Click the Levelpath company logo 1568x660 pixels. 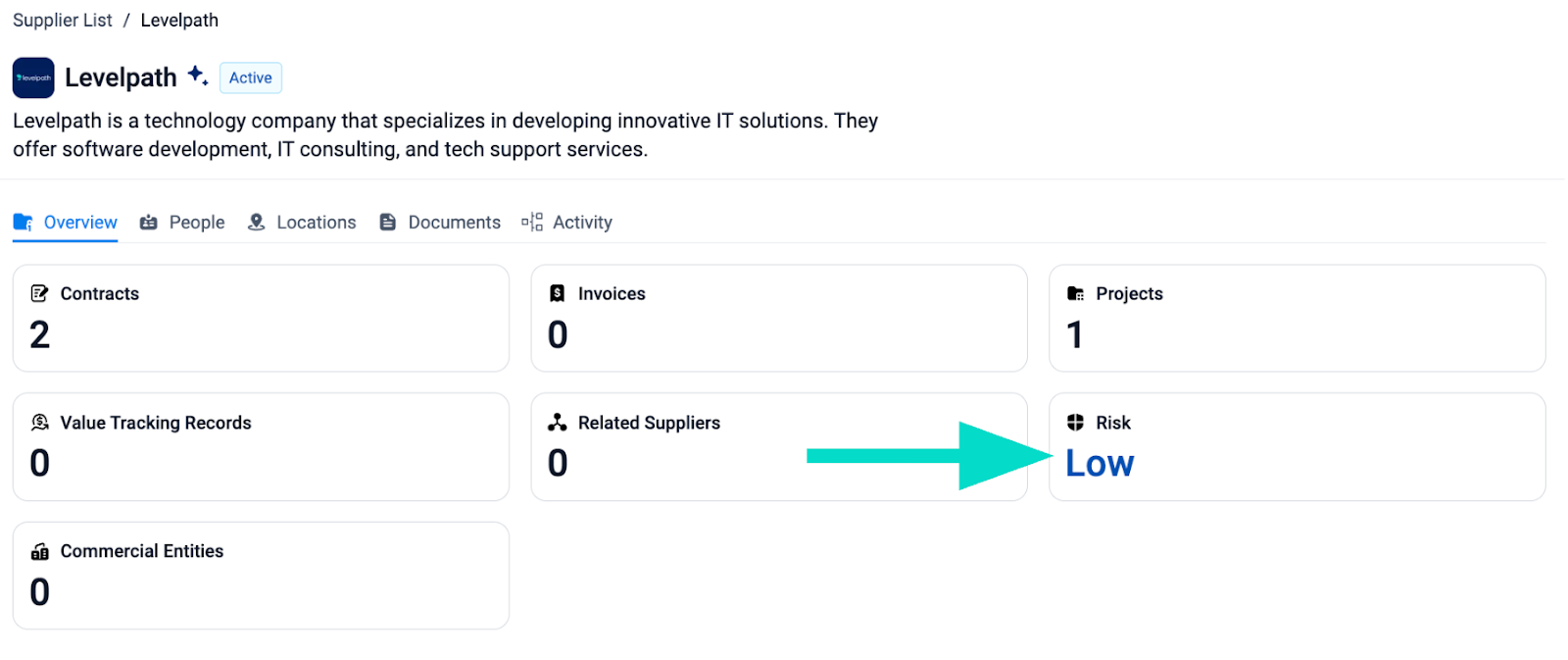[33, 77]
